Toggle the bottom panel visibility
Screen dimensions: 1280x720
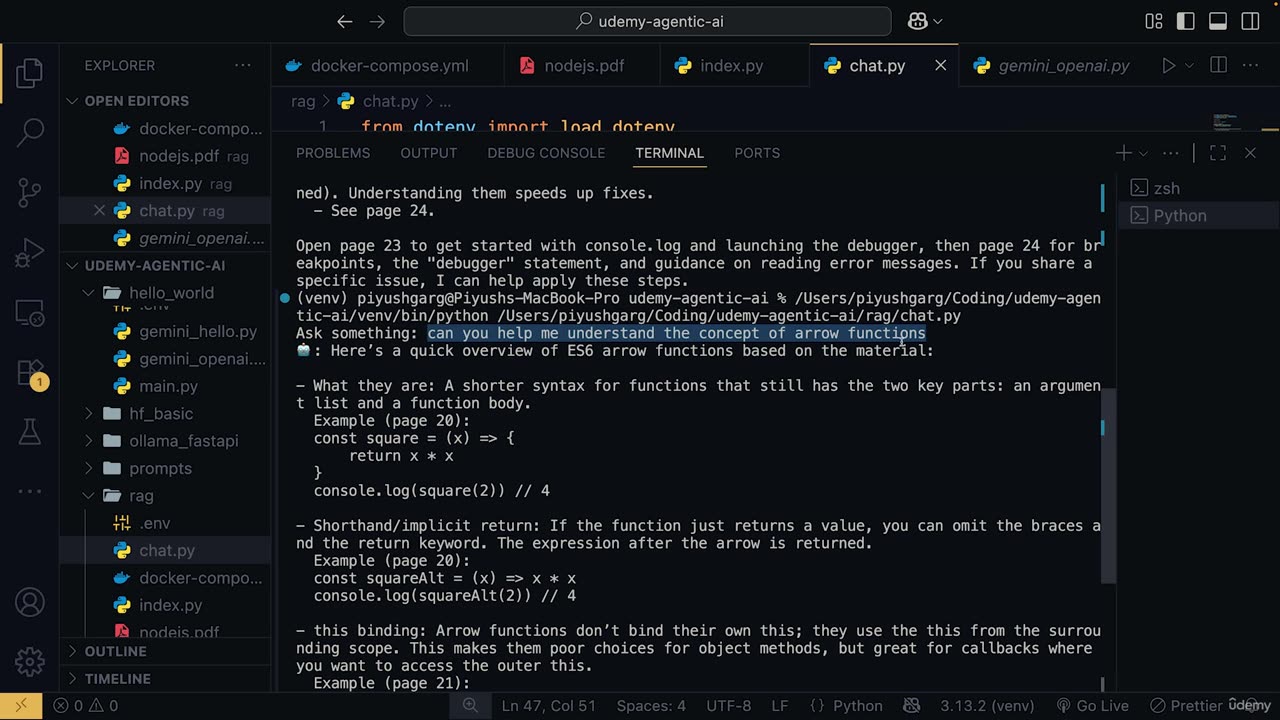tap(1218, 21)
